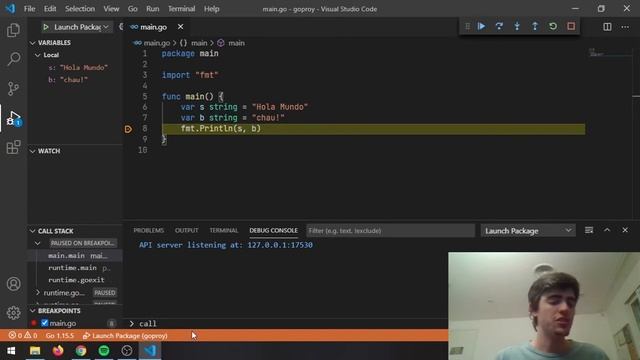Viewport: 640px width, 360px height.
Task: Stop the debug session
Action: tap(571, 27)
